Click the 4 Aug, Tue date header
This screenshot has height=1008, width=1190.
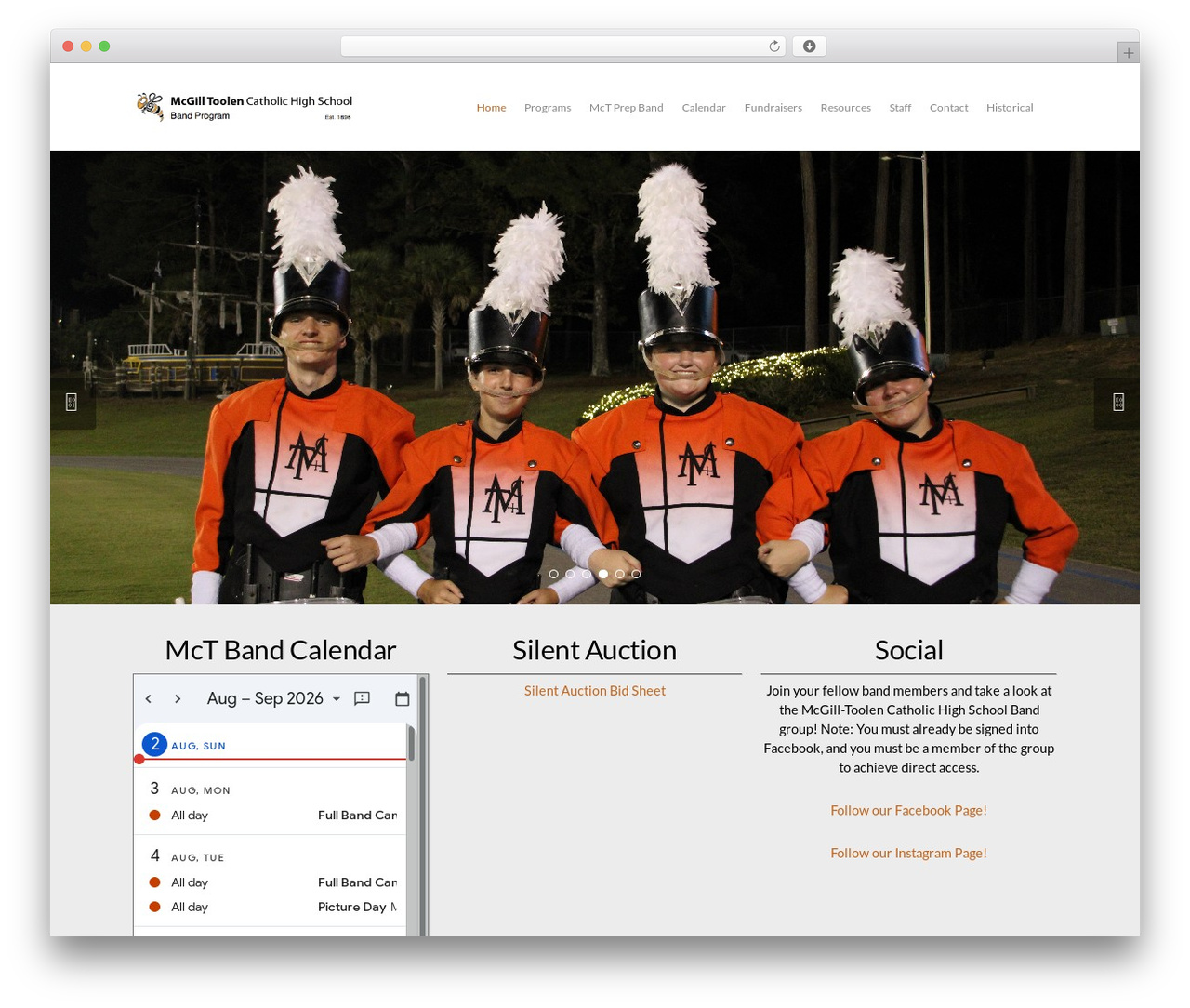click(187, 856)
